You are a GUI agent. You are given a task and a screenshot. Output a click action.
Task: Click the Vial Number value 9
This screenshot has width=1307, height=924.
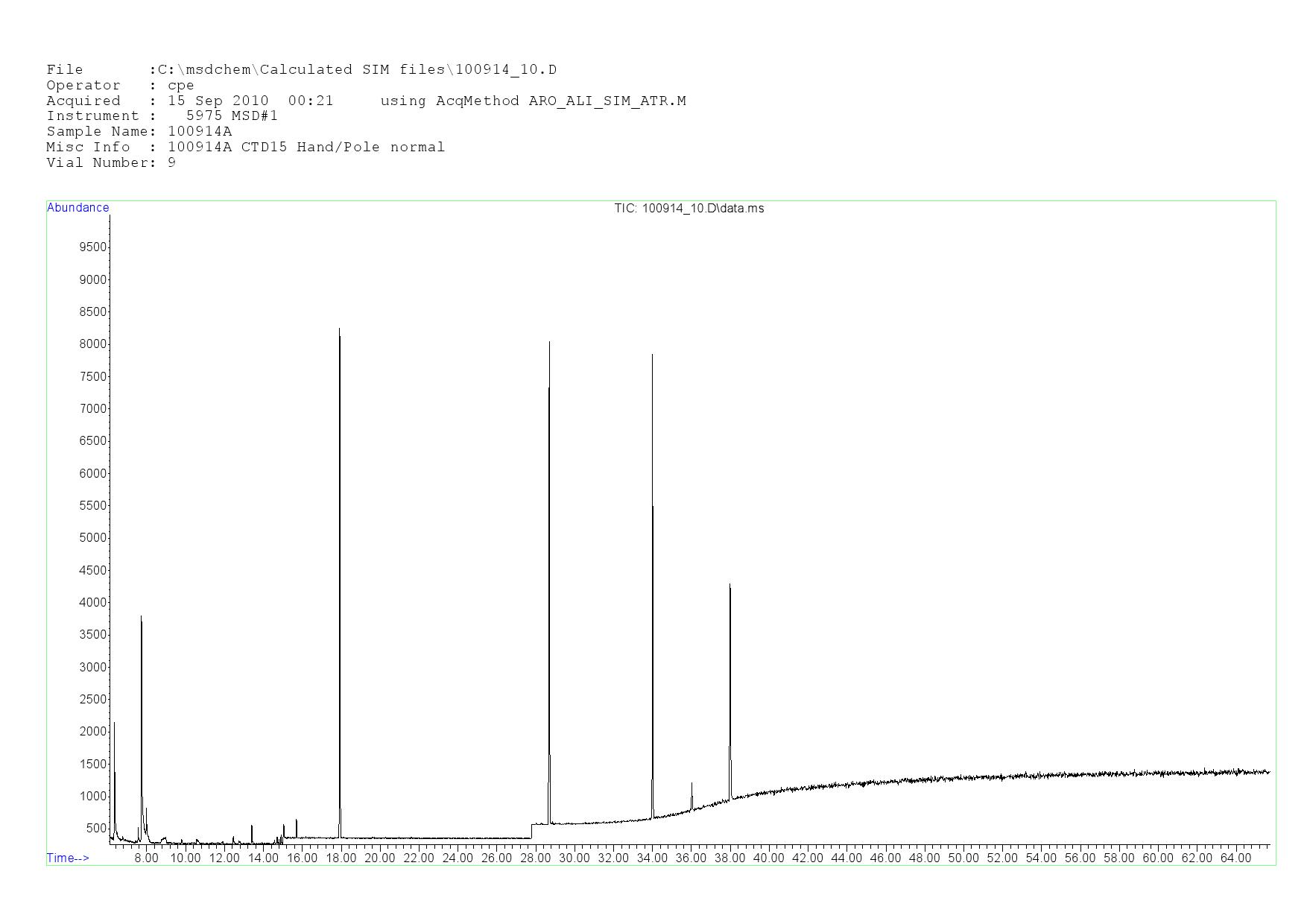click(x=172, y=162)
